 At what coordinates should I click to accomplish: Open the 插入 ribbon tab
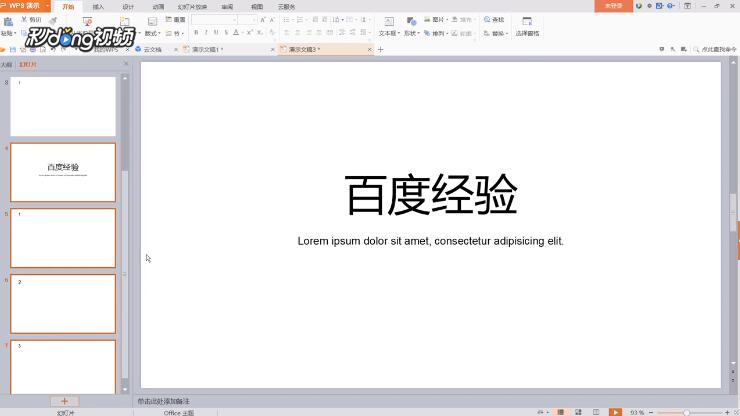click(98, 7)
